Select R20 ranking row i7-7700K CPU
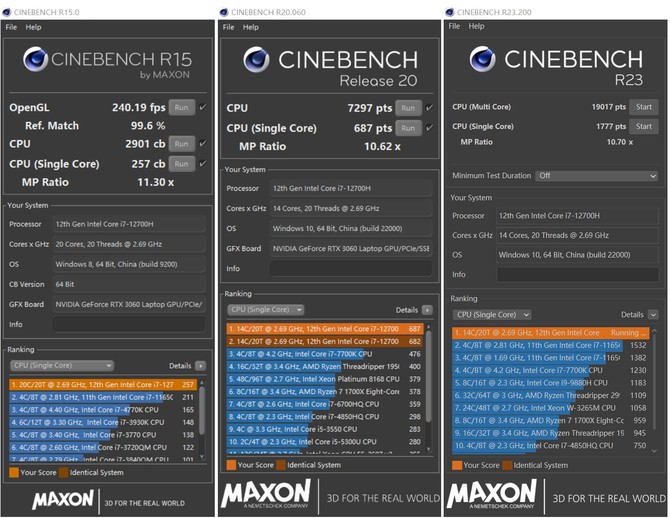Viewport: 670px width, 518px height. pyautogui.click(x=325, y=354)
